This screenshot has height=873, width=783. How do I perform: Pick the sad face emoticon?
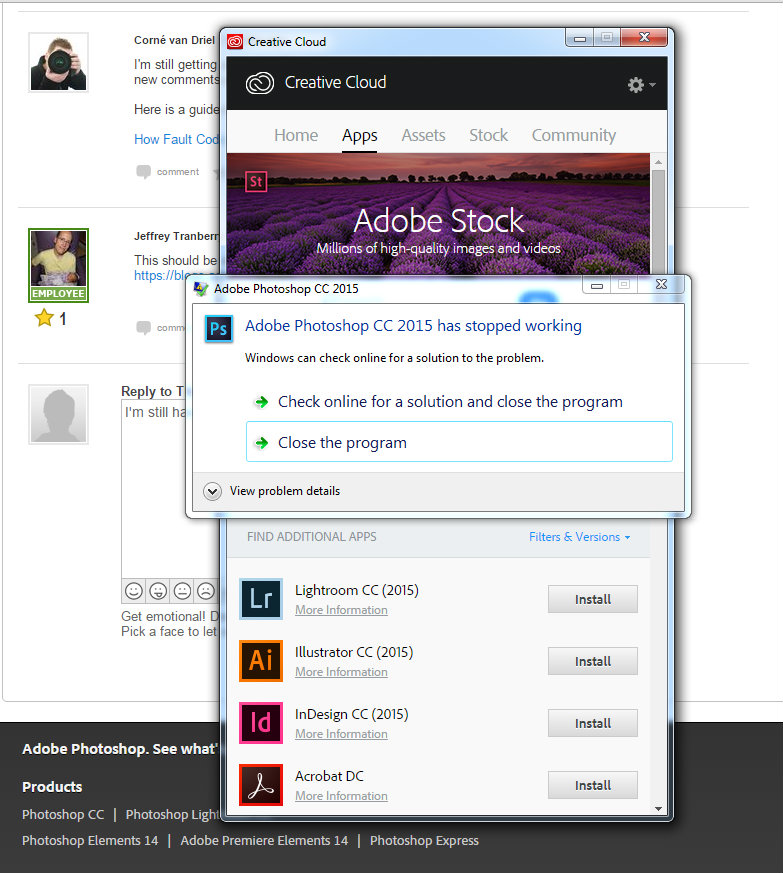coord(206,591)
